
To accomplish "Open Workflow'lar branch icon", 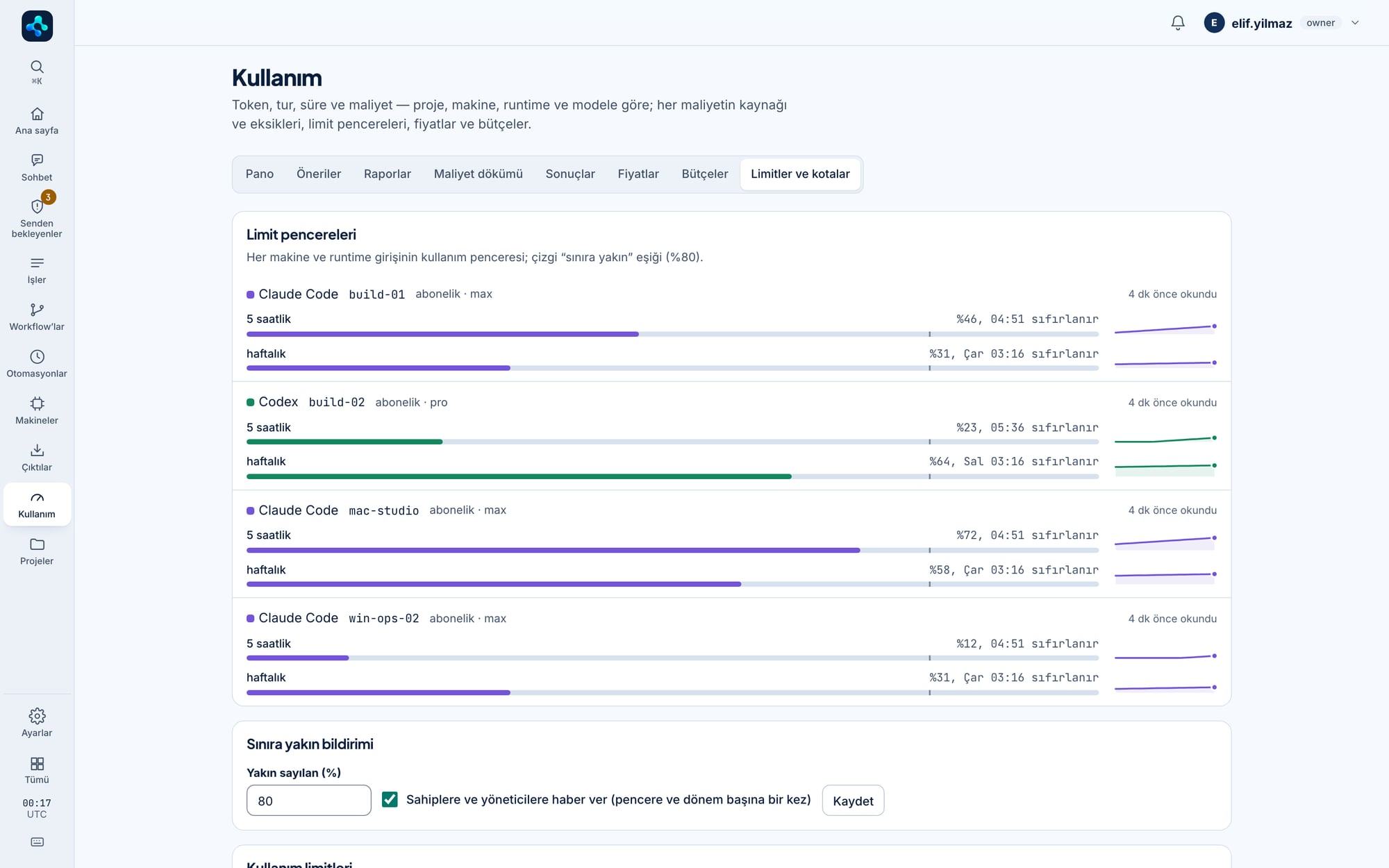I will coord(37,310).
